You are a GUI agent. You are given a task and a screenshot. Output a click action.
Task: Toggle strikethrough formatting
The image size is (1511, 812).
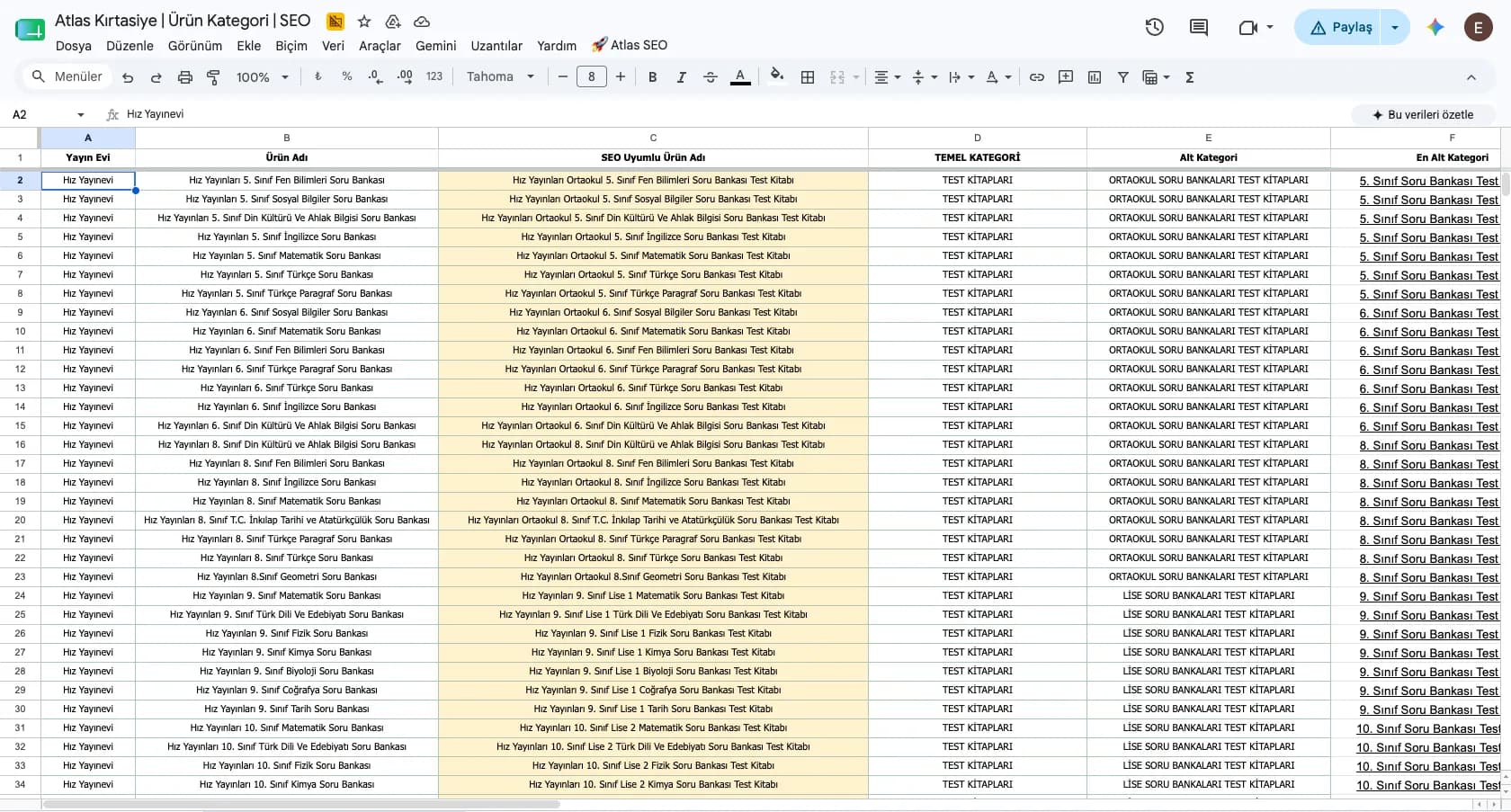coord(711,77)
